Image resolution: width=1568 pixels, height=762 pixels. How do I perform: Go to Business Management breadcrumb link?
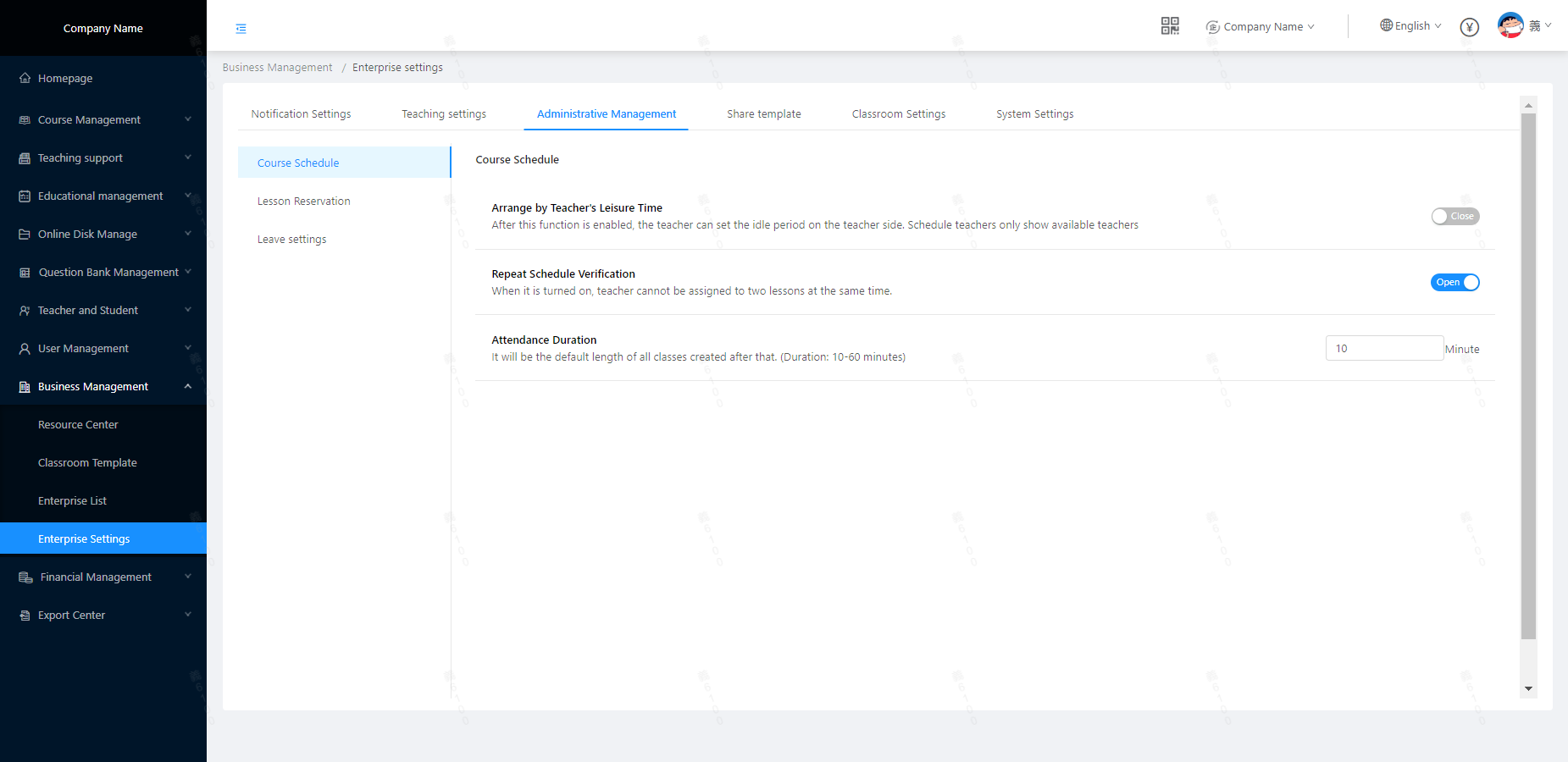[277, 68]
